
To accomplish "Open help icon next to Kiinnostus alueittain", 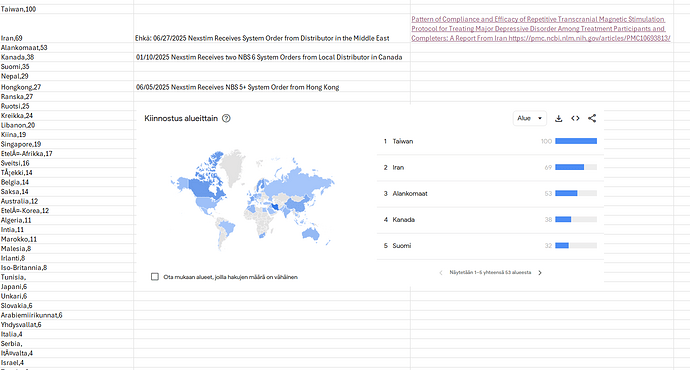I will 226,118.
